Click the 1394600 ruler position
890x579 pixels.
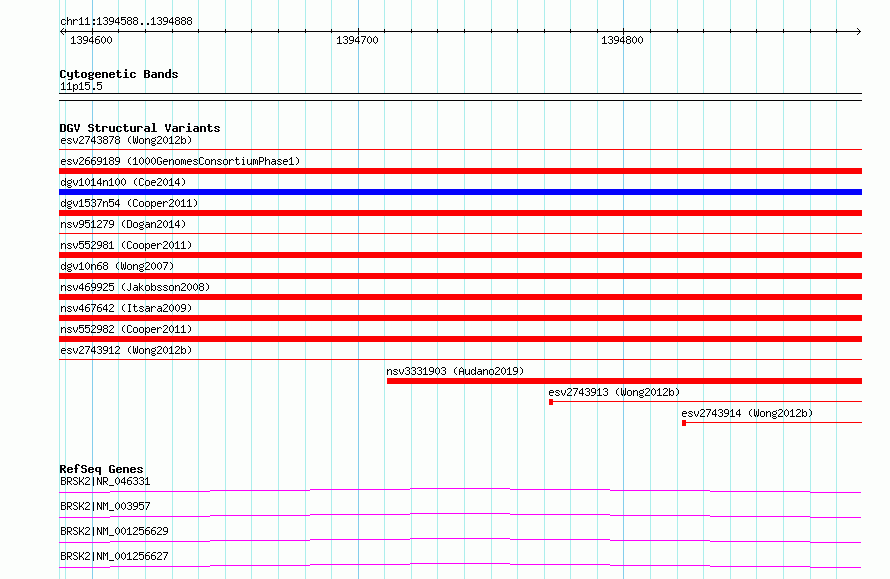tap(91, 40)
